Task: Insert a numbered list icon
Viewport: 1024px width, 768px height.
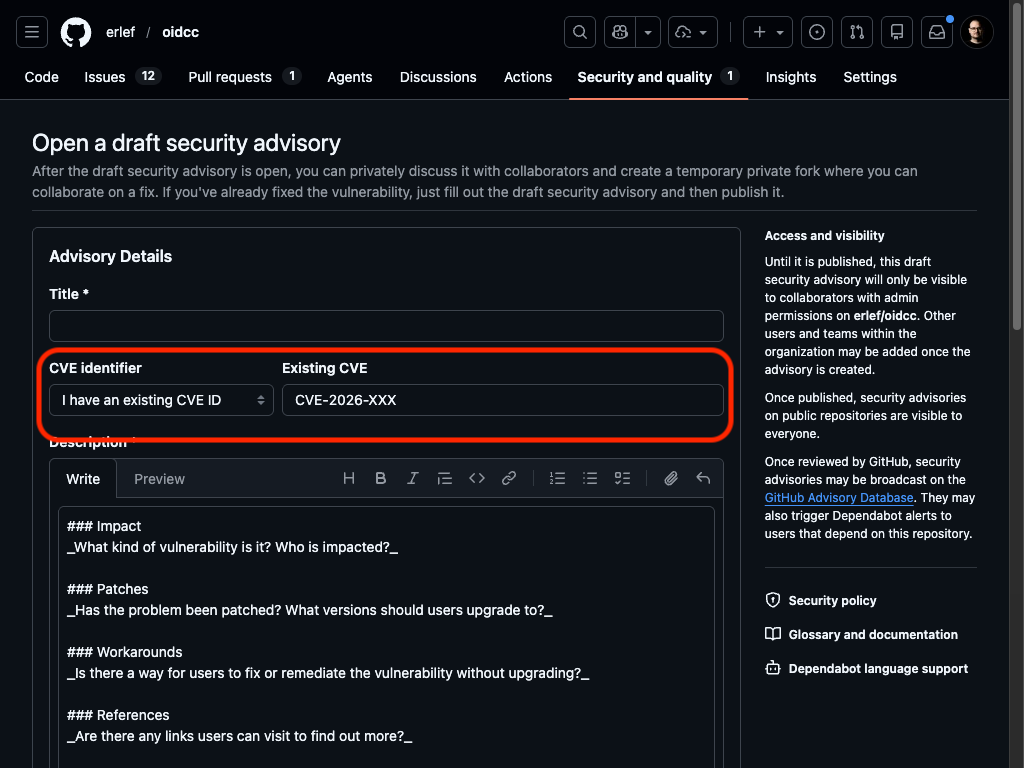Action: pyautogui.click(x=558, y=479)
